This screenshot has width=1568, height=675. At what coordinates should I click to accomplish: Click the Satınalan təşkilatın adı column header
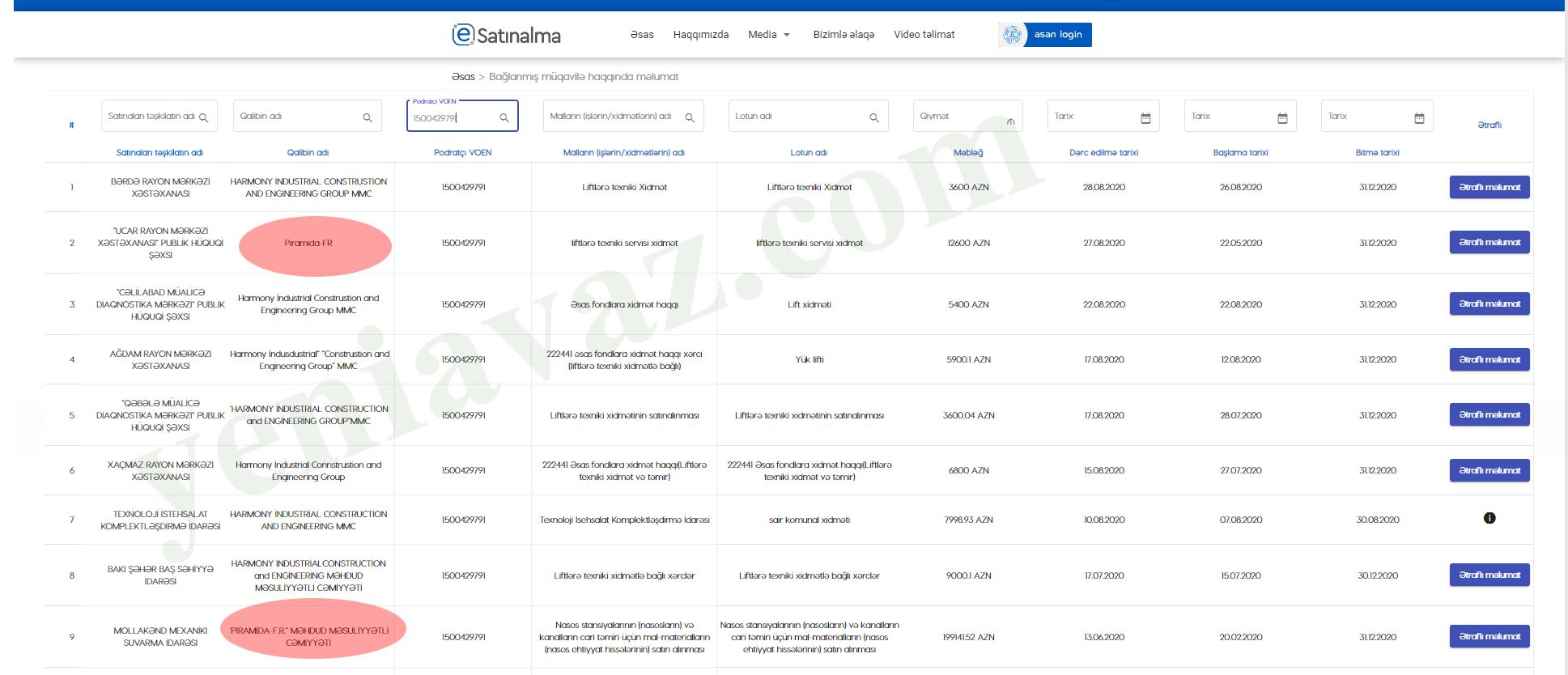pos(159,152)
